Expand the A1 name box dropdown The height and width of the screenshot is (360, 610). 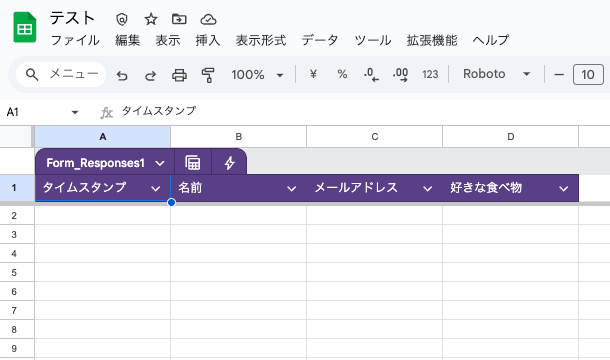(x=75, y=112)
